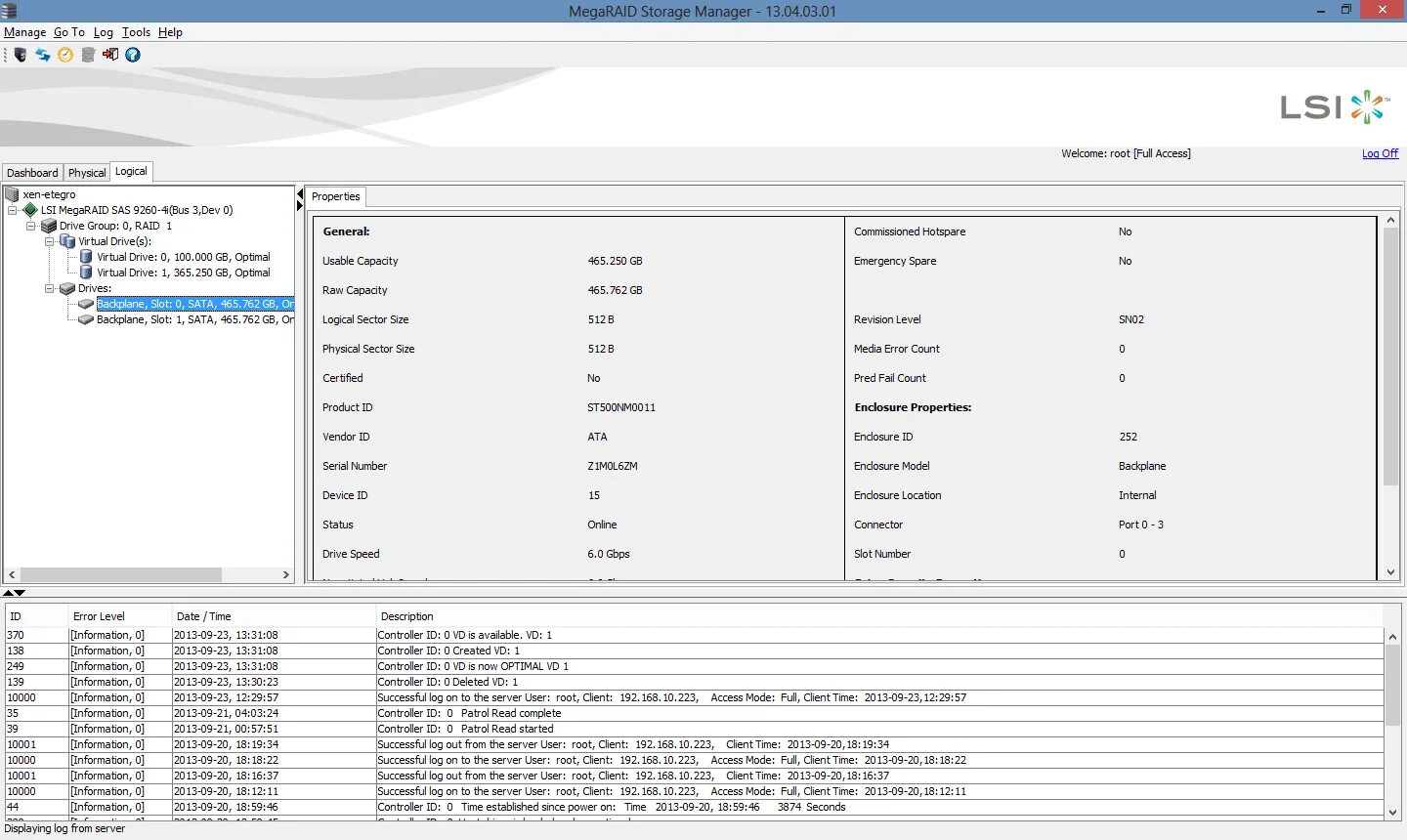This screenshot has height=840, width=1407.
Task: Click the xen-etegro server icon
Action: tap(12, 194)
